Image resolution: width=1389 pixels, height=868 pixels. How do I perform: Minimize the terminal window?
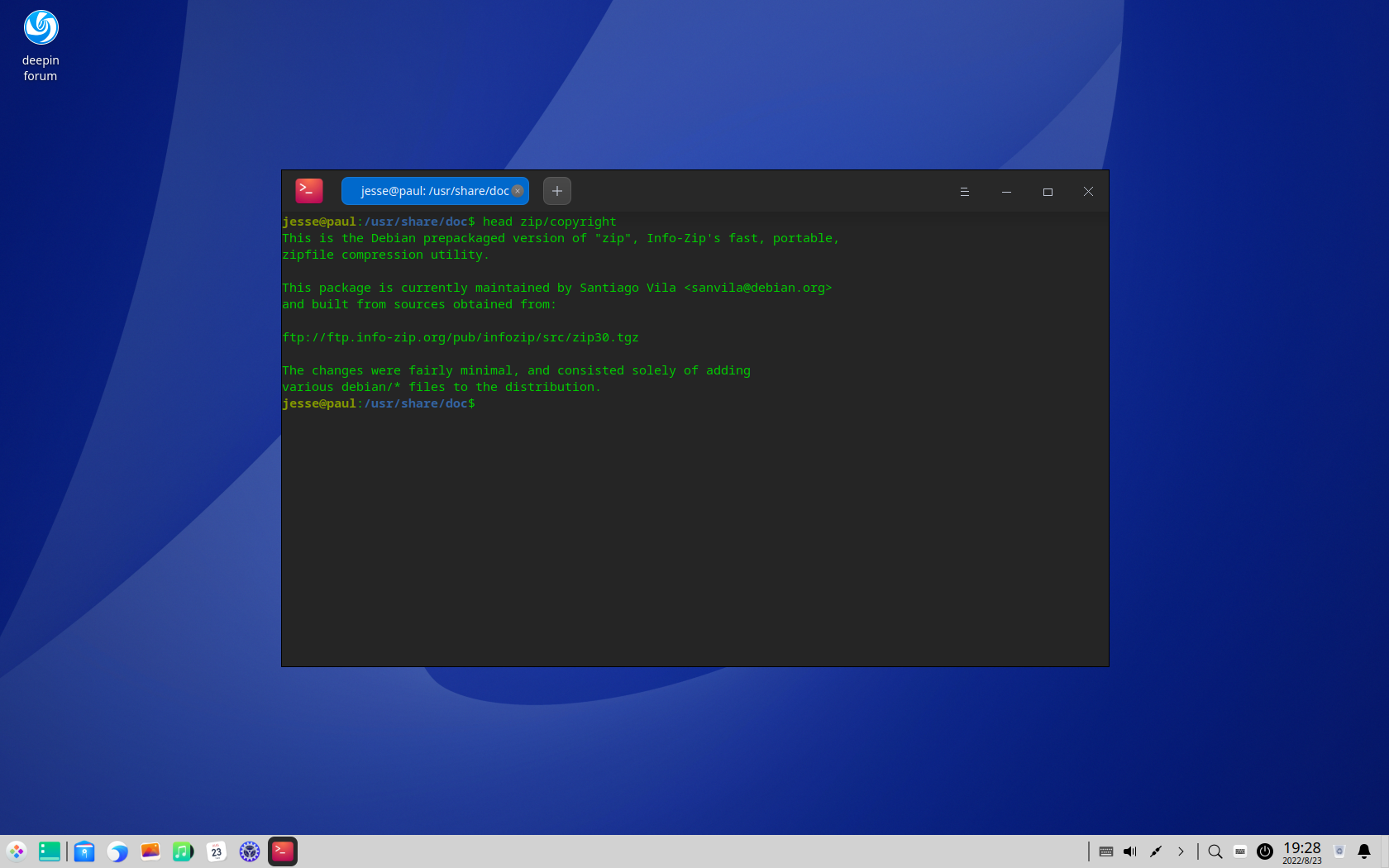click(1006, 192)
